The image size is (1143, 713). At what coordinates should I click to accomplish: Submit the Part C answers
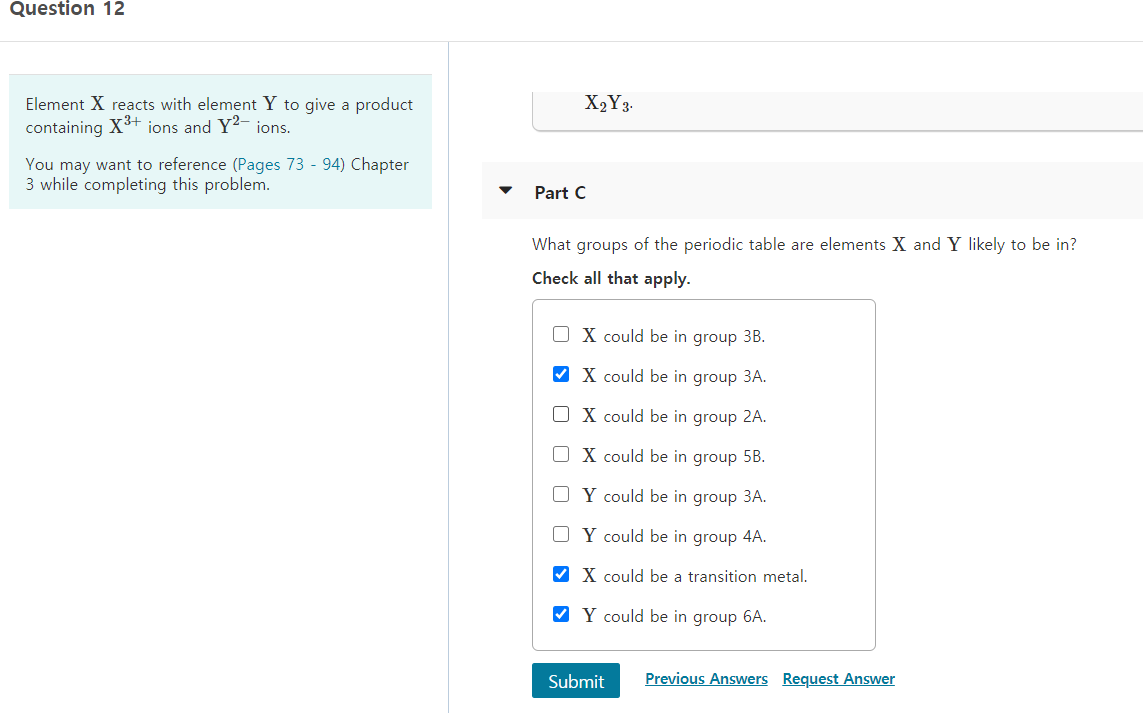coord(575,680)
